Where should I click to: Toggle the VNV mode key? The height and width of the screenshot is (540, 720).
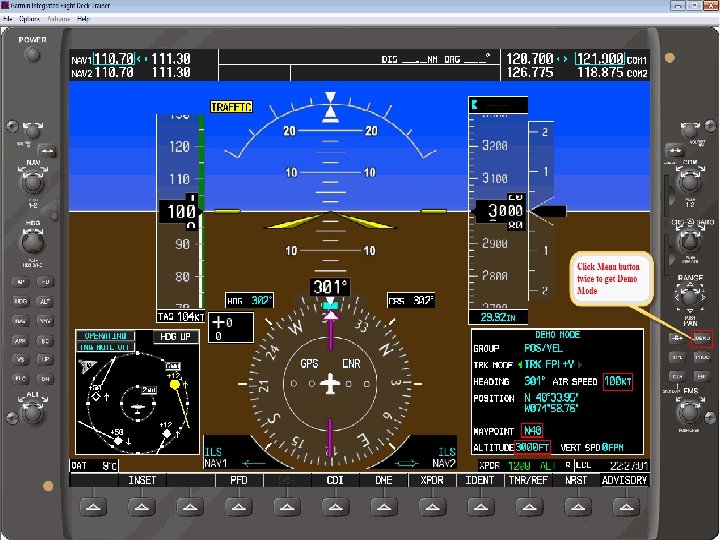45,321
